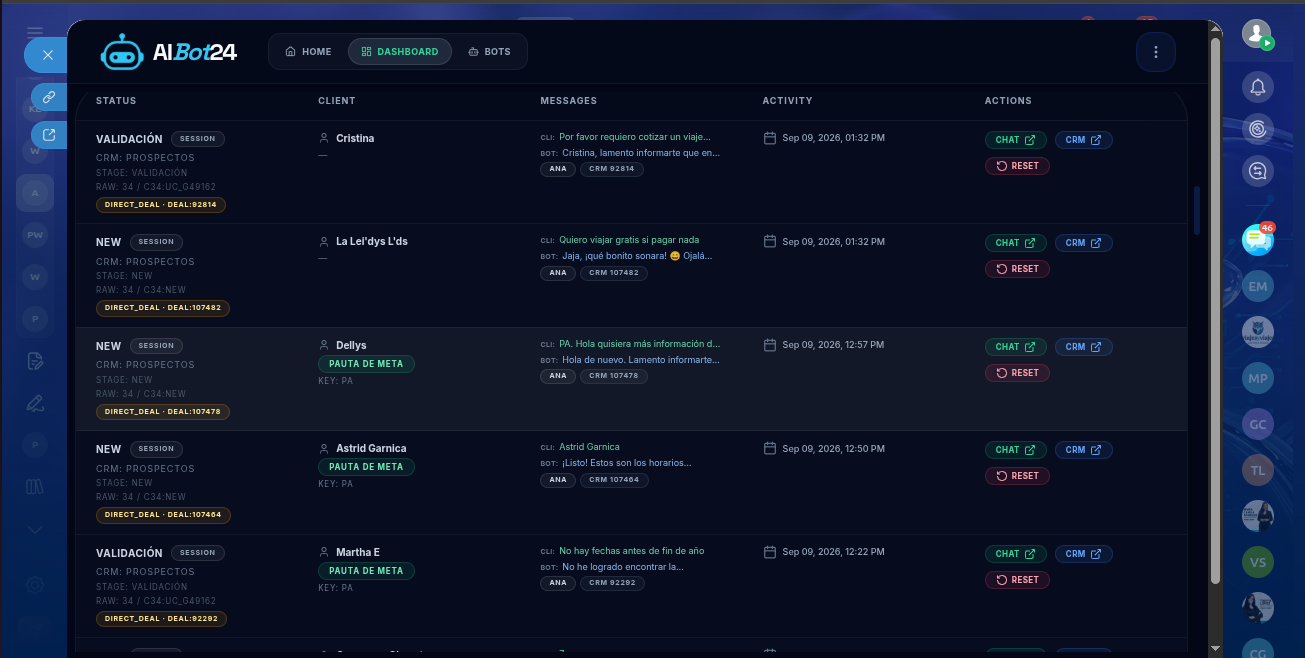Screen dimensions: 1305x658
Task: Click the DIRECT_DEAL 107482 badge
Action: (163, 308)
